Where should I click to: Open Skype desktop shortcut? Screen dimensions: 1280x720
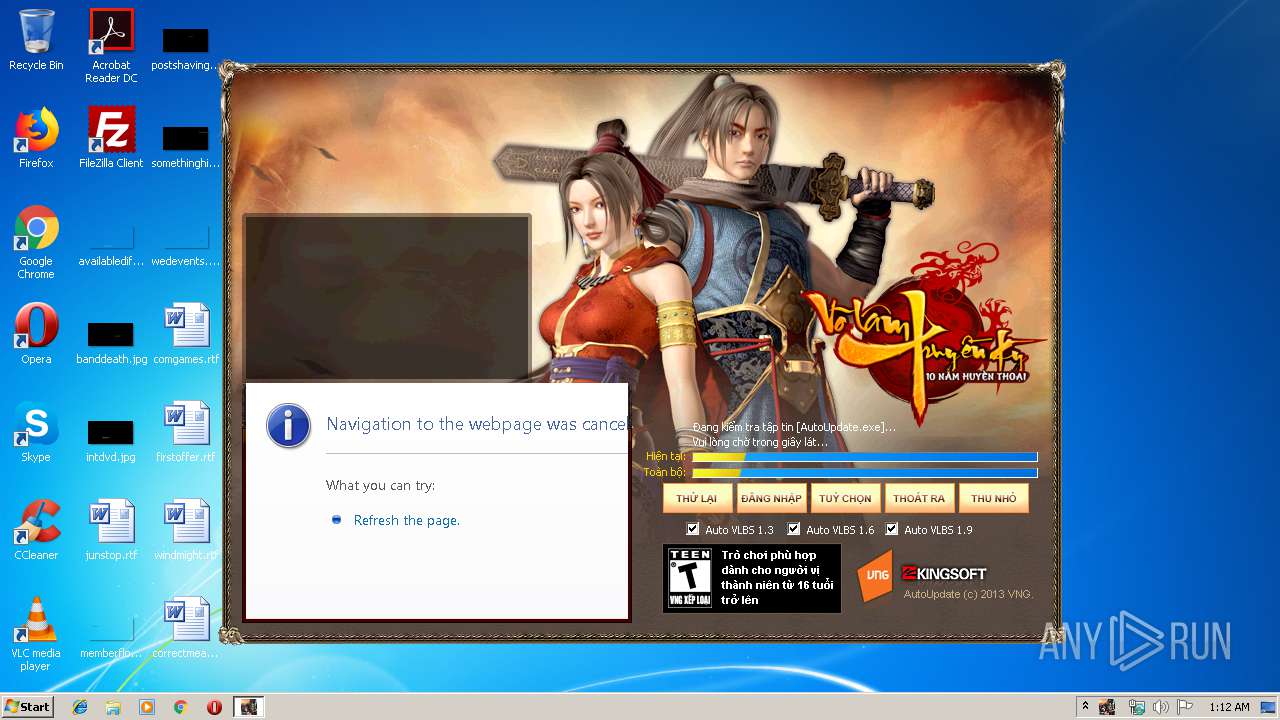(x=36, y=432)
